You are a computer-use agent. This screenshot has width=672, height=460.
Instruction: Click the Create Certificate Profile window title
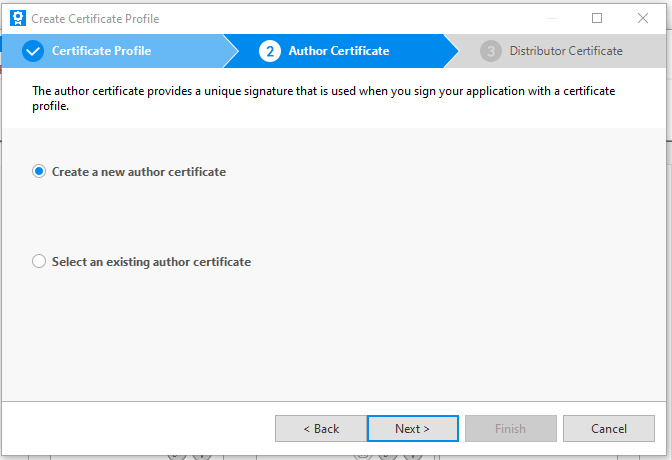coord(95,19)
